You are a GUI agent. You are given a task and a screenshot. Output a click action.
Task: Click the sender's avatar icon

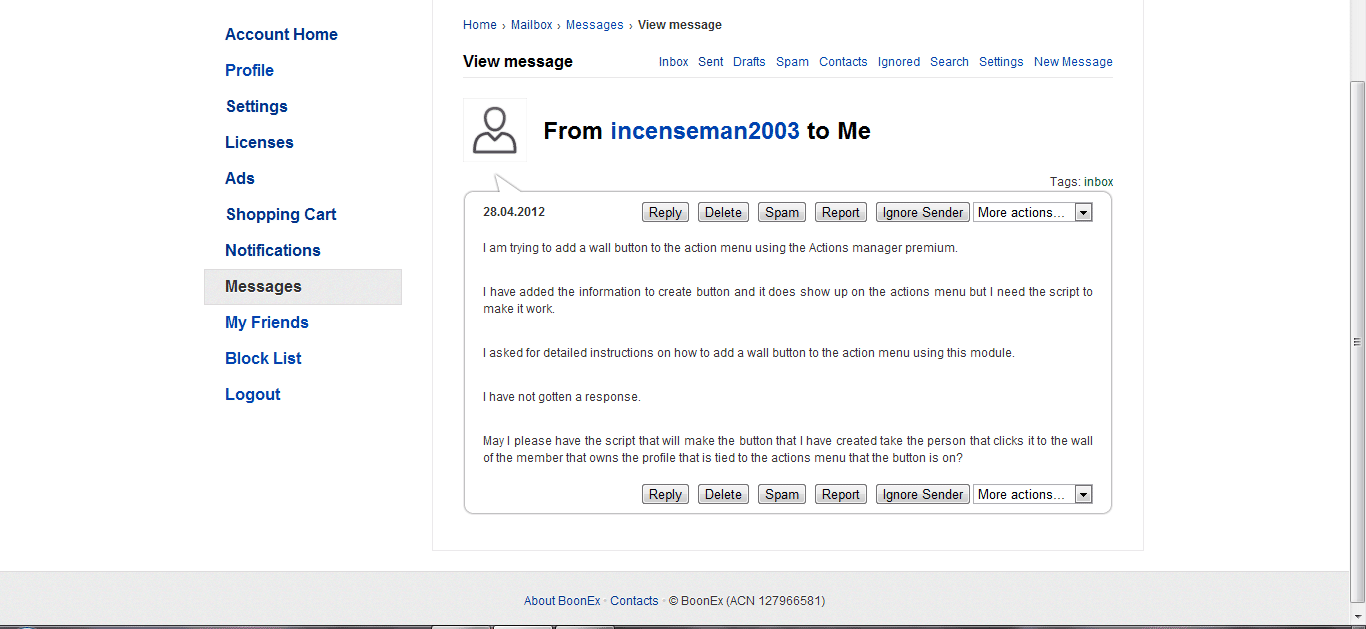pos(495,130)
